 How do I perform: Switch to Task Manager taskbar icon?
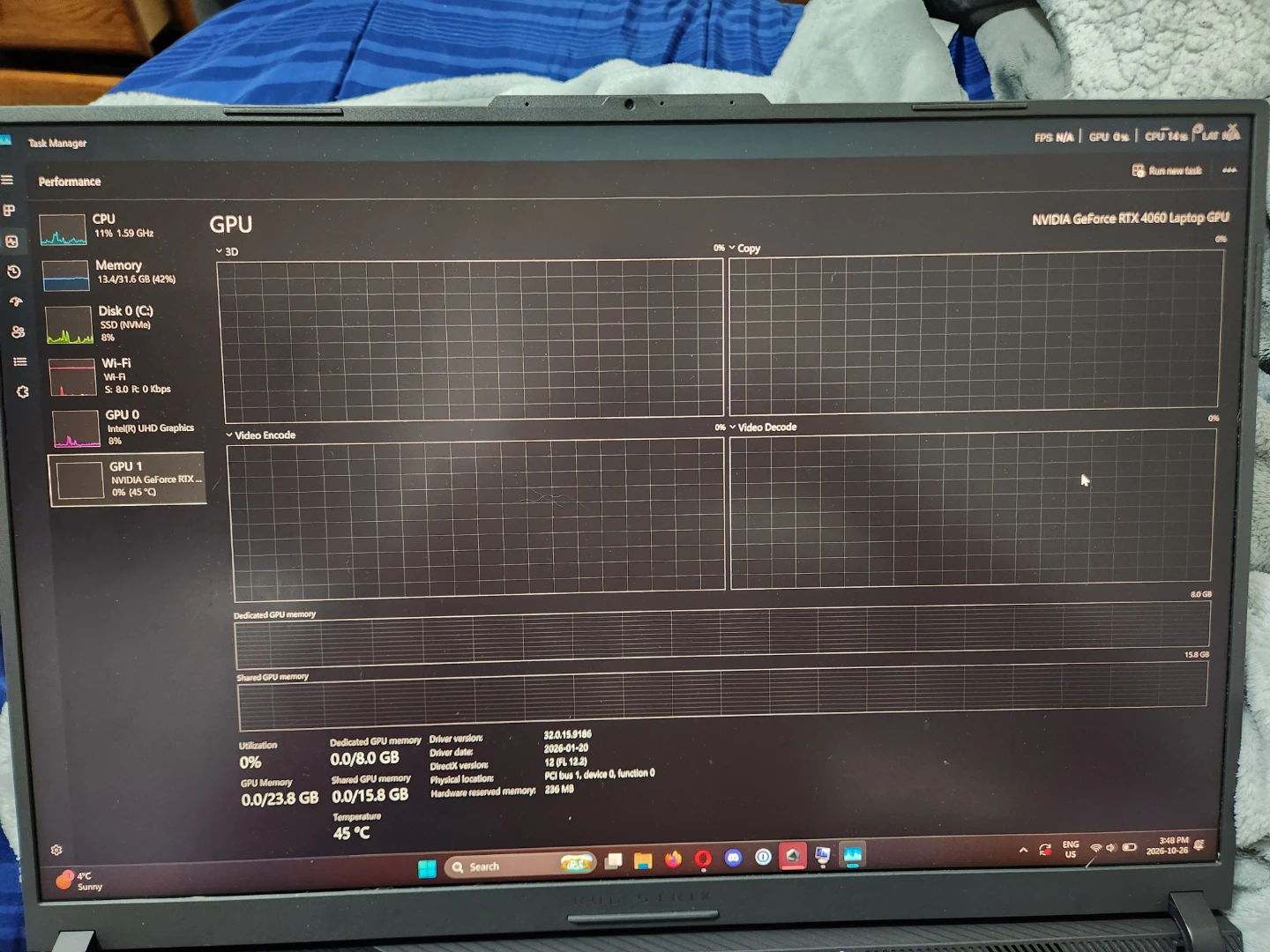pos(852,854)
